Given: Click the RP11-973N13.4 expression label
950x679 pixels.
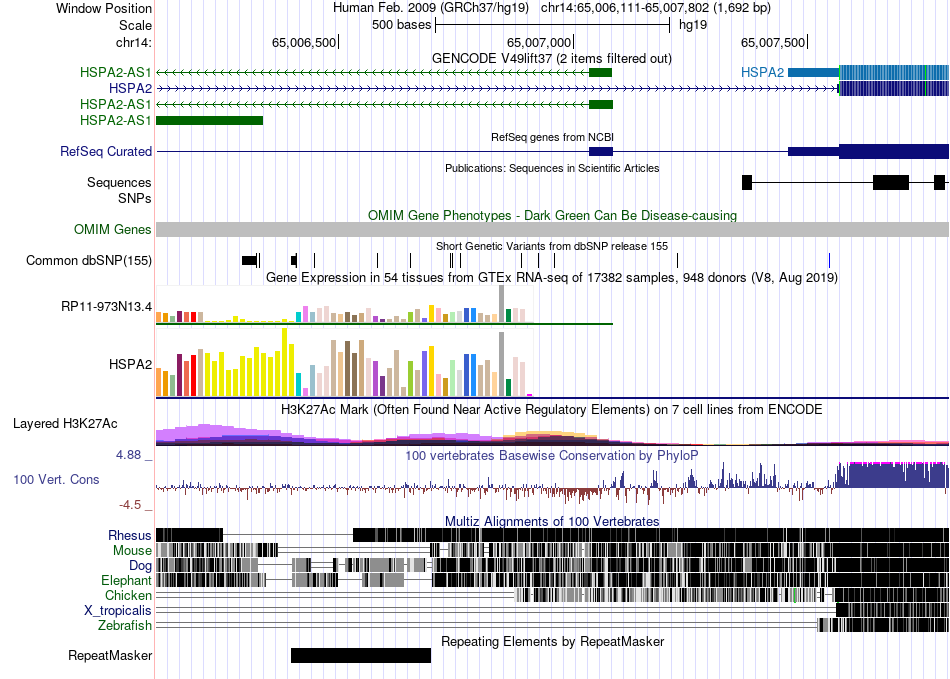Looking at the screenshot, I should tap(106, 306).
